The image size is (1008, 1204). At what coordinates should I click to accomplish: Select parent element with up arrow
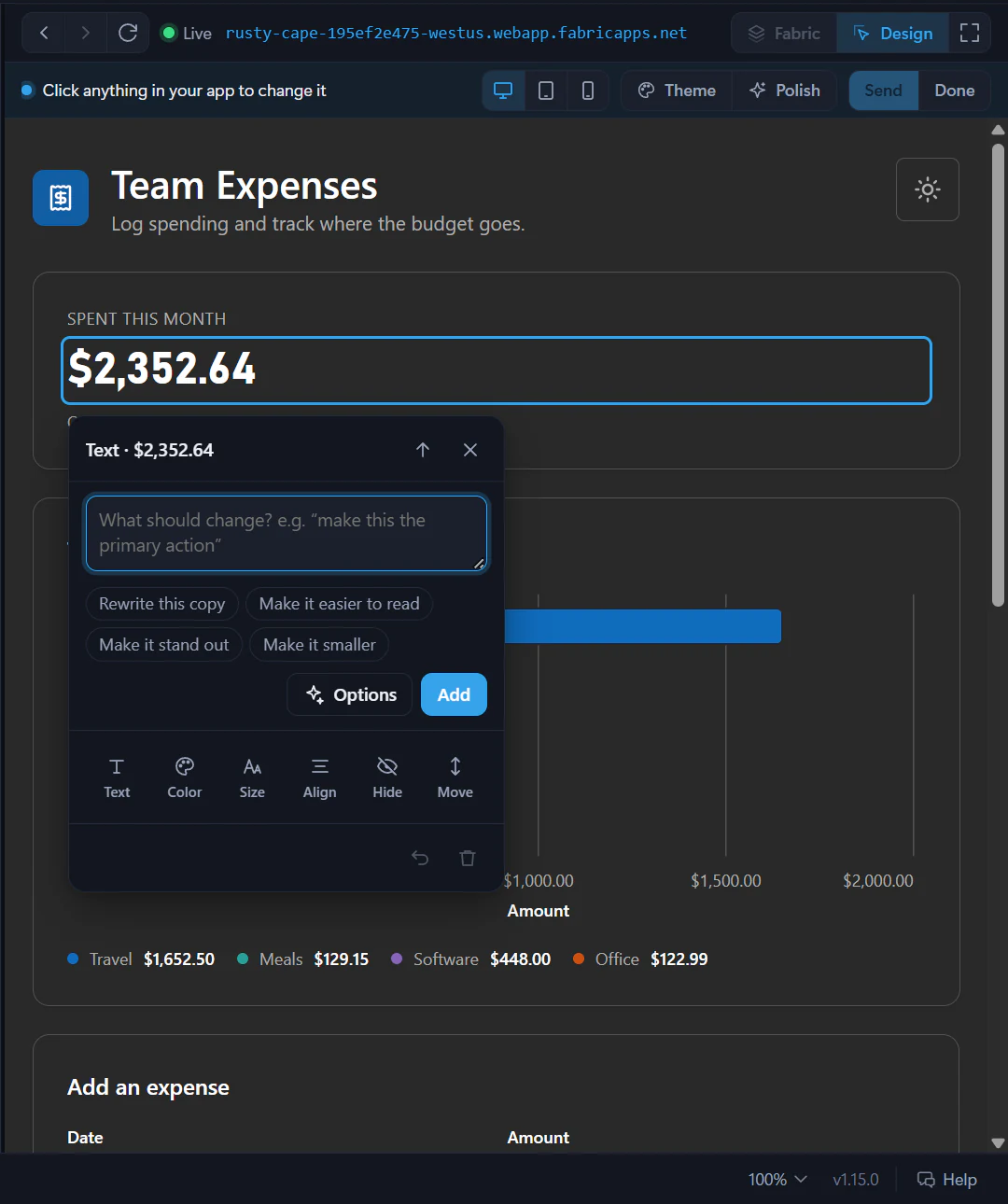point(423,450)
